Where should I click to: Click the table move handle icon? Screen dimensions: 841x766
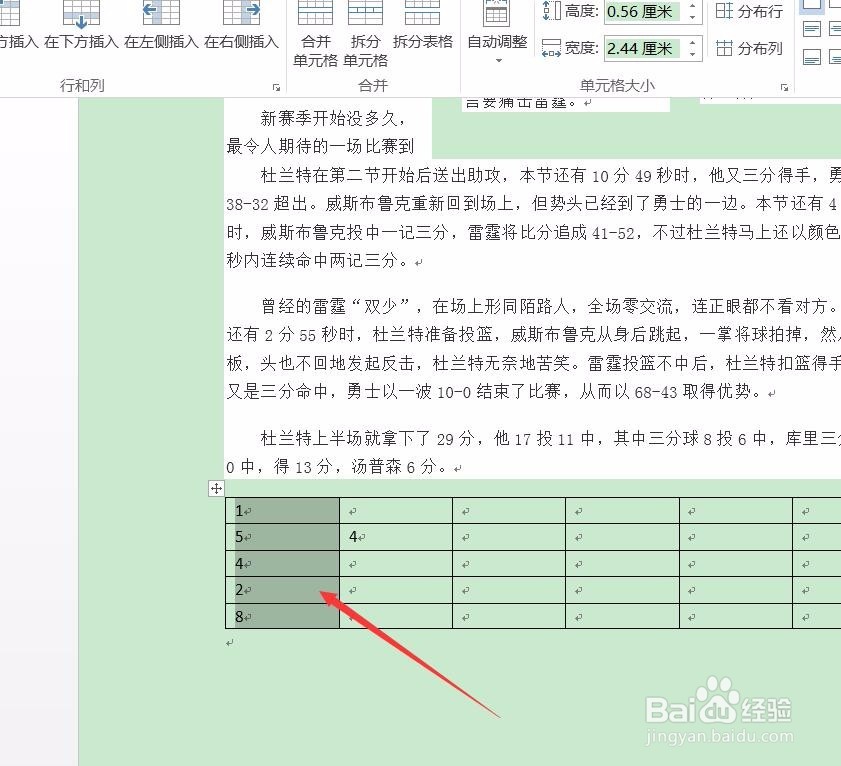tap(216, 489)
